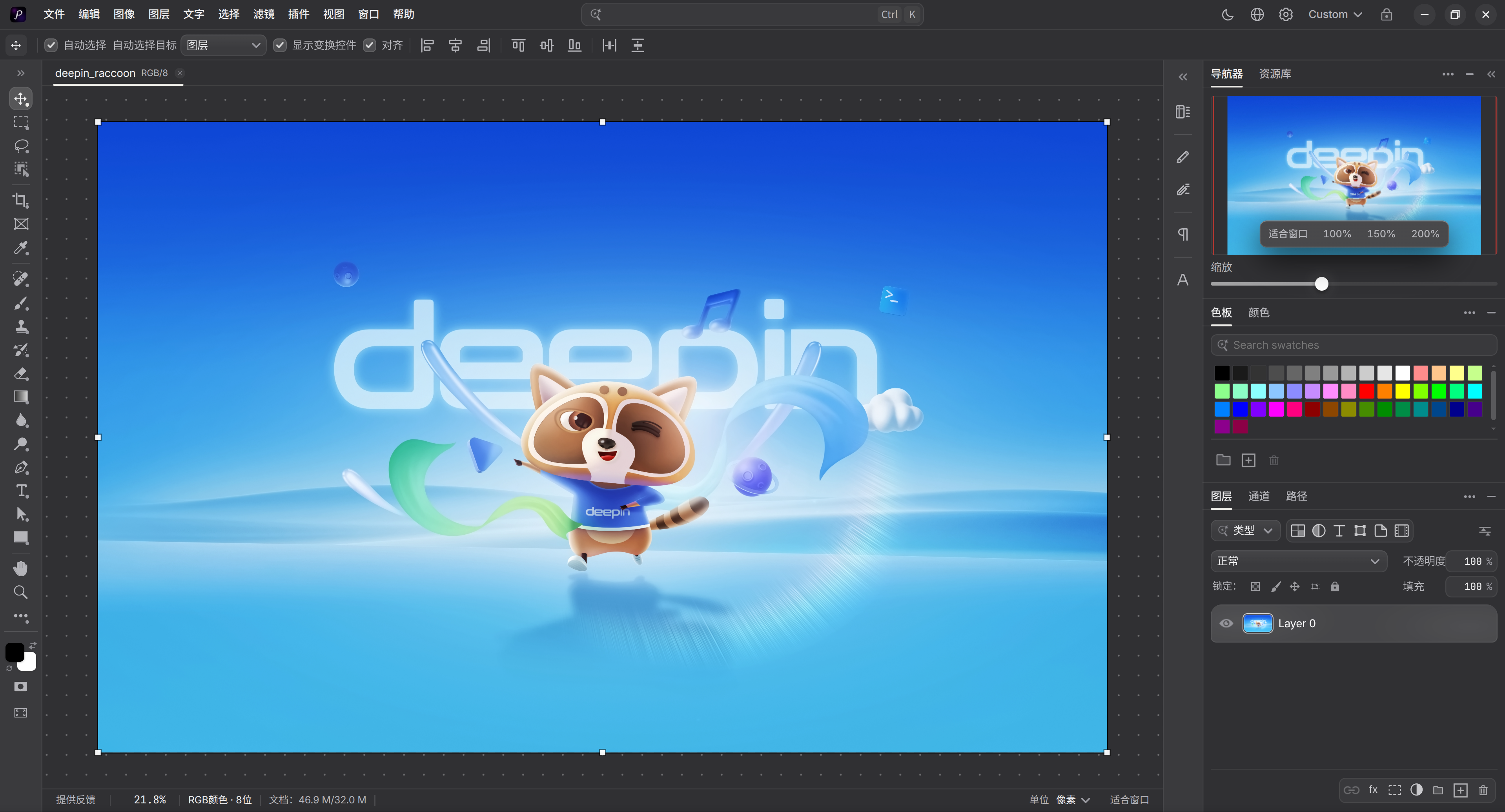1505x812 pixels.
Task: Toggle dark mode moon icon
Action: point(1228,15)
